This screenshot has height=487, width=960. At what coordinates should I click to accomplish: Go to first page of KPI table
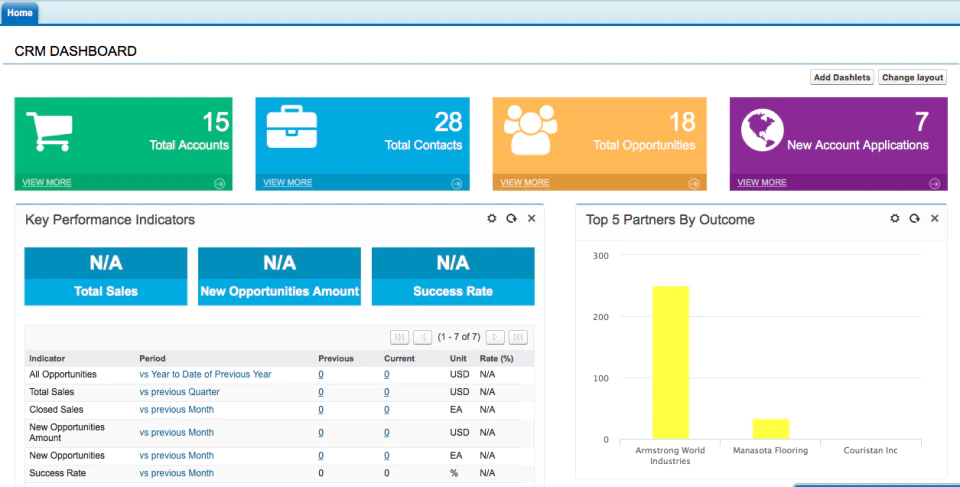click(399, 337)
